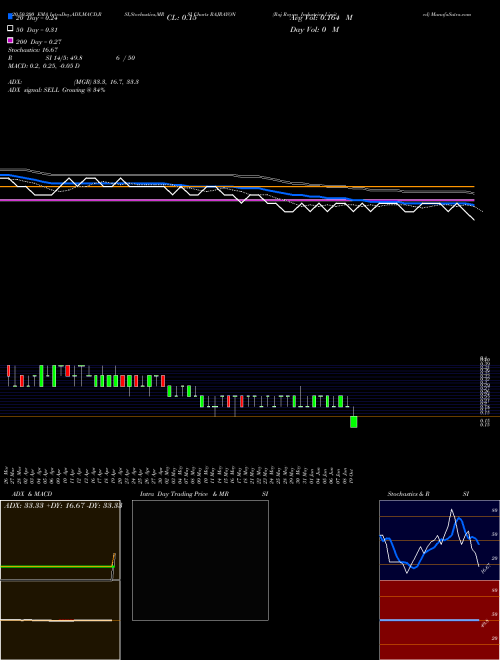Select the '50 Day = 0.31' legend text
This screenshot has width=500, height=660.
pos(36,30)
